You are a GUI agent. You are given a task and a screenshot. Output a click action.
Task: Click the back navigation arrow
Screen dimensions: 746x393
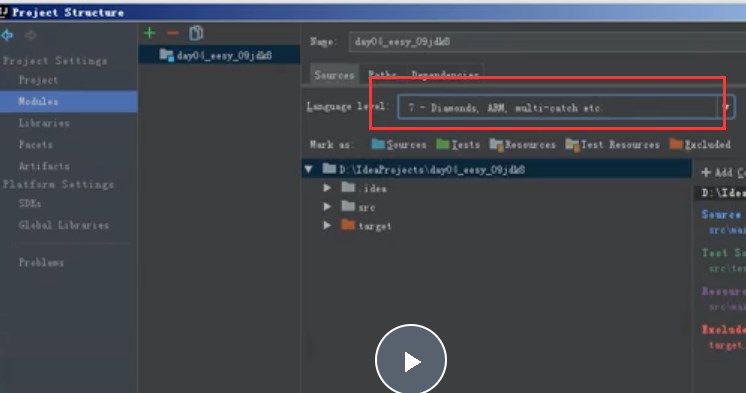tap(7, 35)
